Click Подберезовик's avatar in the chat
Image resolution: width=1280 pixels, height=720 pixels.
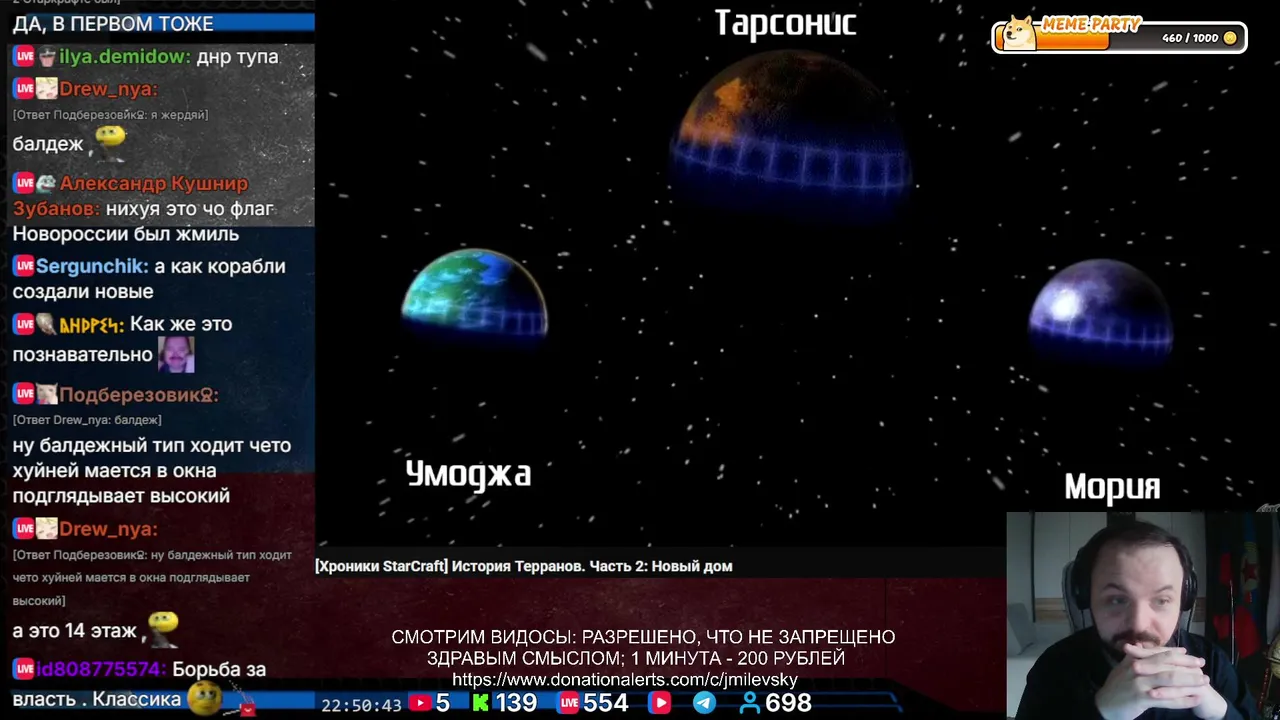[47, 395]
